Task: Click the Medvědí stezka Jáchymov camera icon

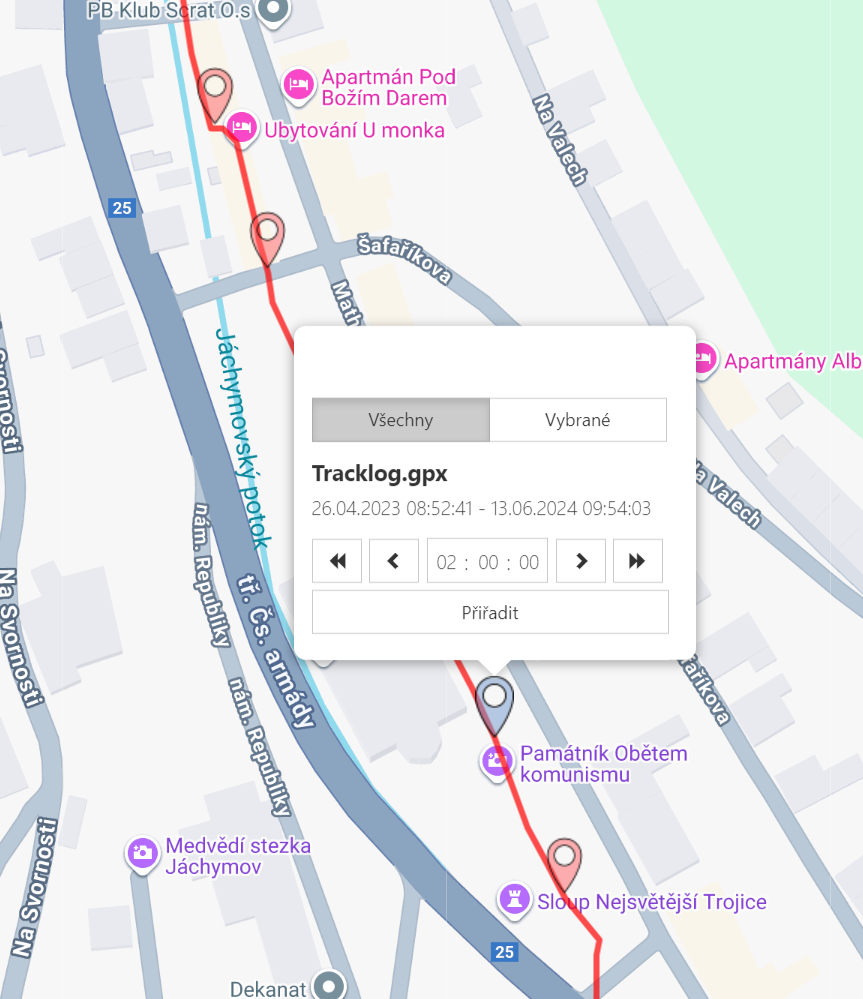Action: click(x=143, y=854)
